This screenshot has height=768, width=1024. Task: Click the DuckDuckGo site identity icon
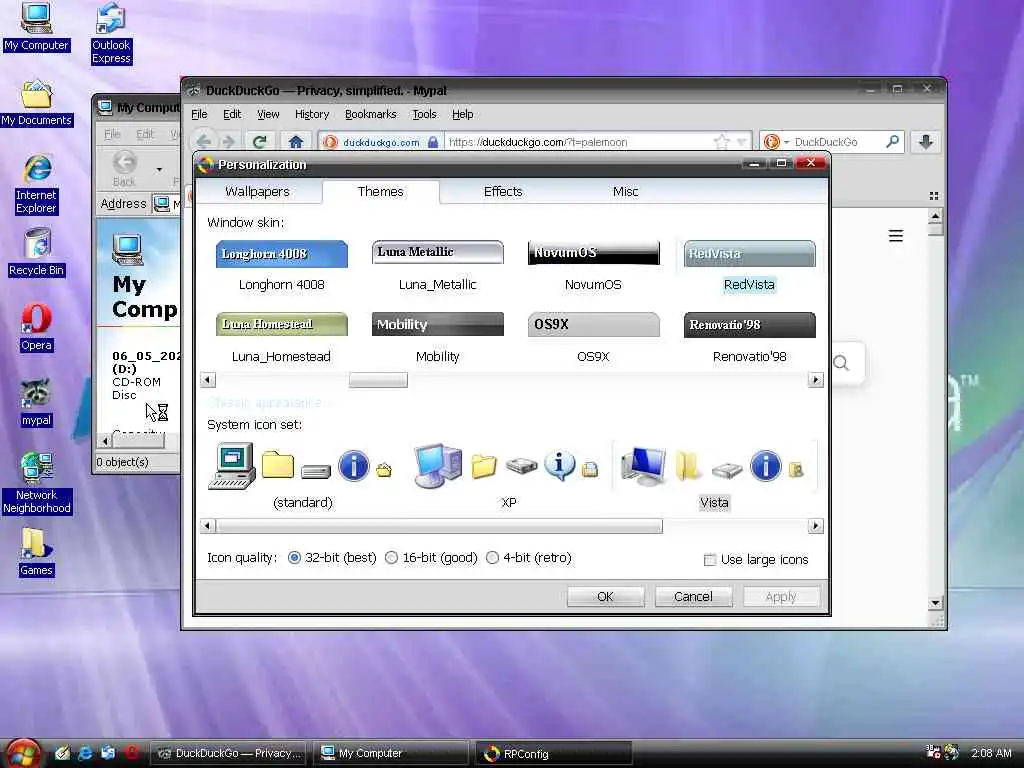[331, 142]
